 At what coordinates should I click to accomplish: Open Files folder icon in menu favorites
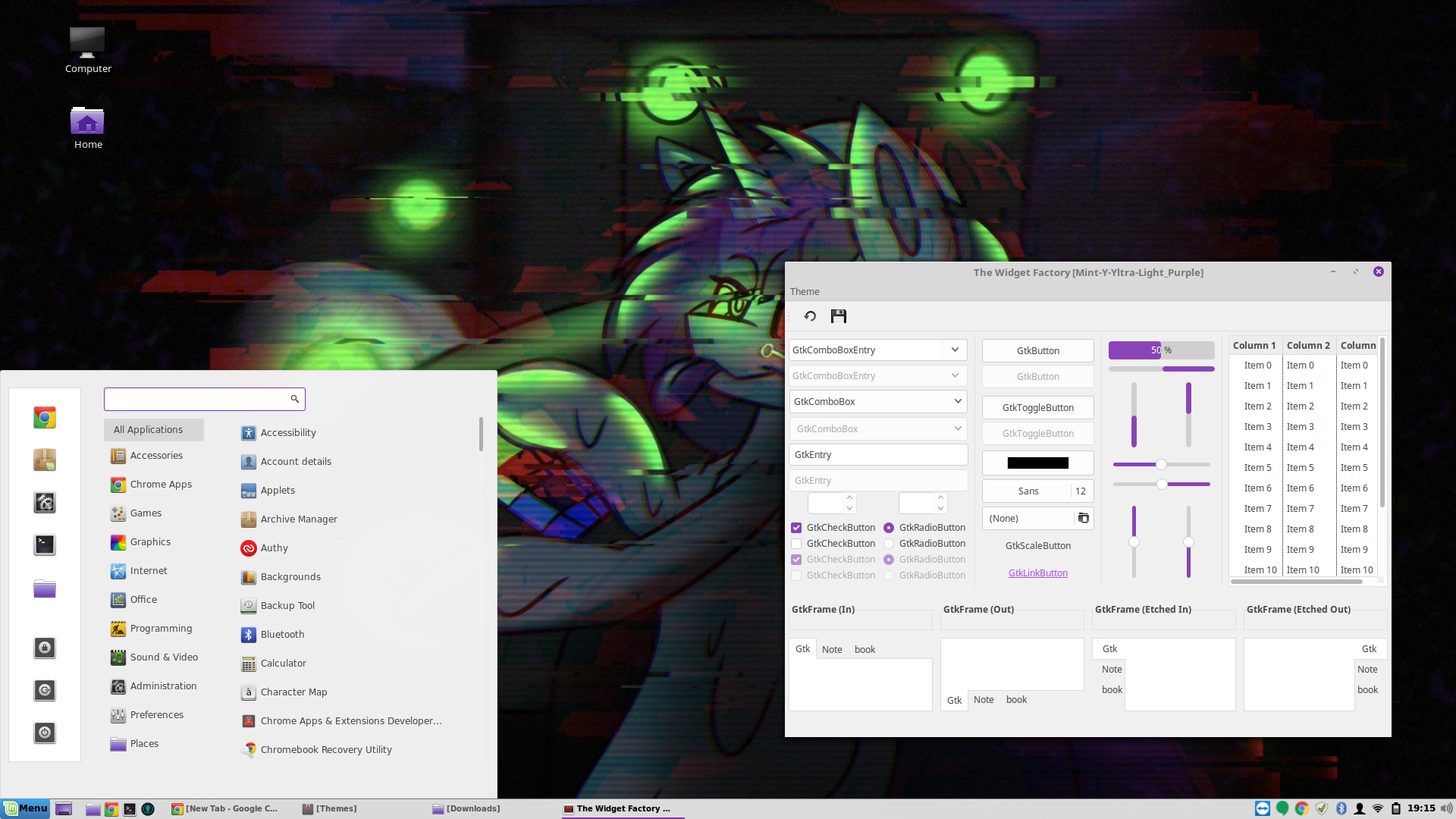[x=45, y=588]
